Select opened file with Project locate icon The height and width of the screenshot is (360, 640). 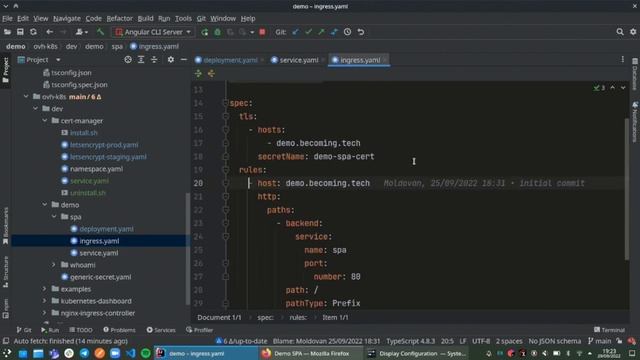click(x=128, y=60)
